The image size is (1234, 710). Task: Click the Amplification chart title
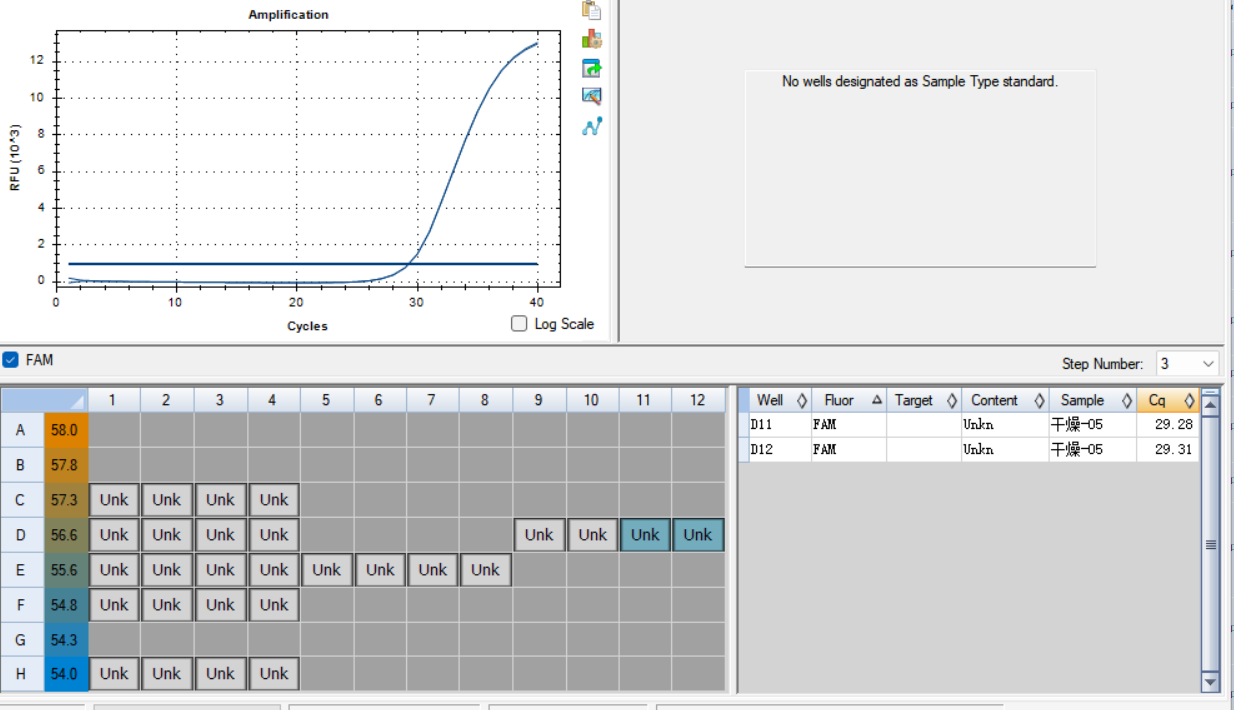click(x=288, y=14)
